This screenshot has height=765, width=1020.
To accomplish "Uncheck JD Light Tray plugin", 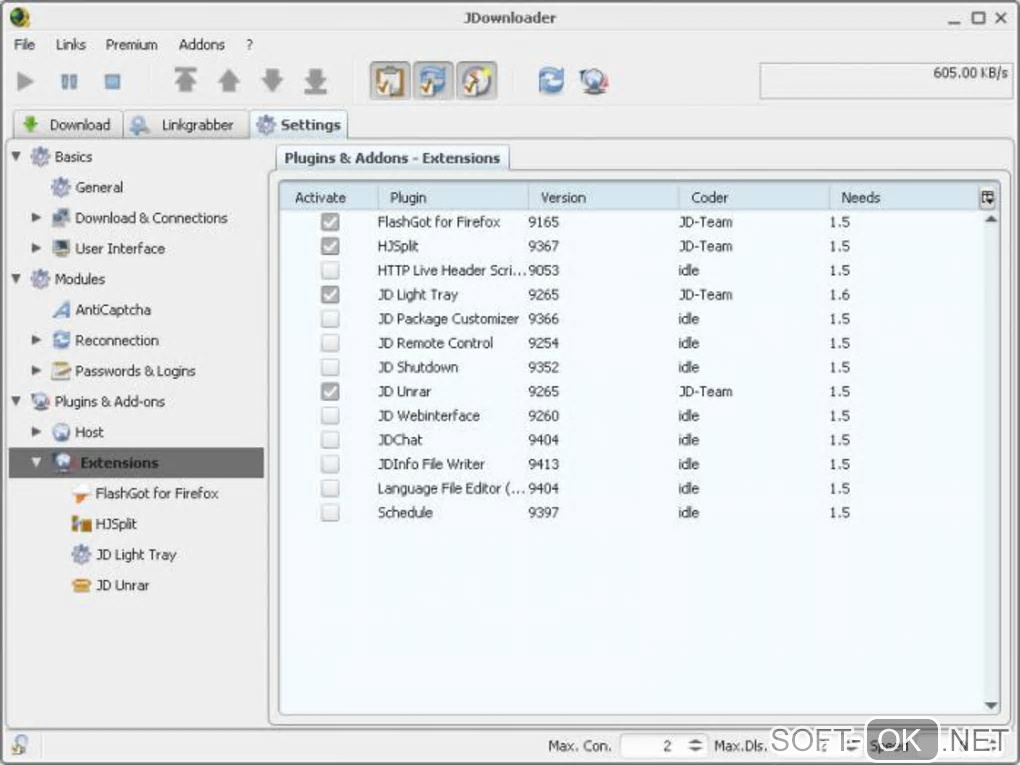I will (330, 295).
